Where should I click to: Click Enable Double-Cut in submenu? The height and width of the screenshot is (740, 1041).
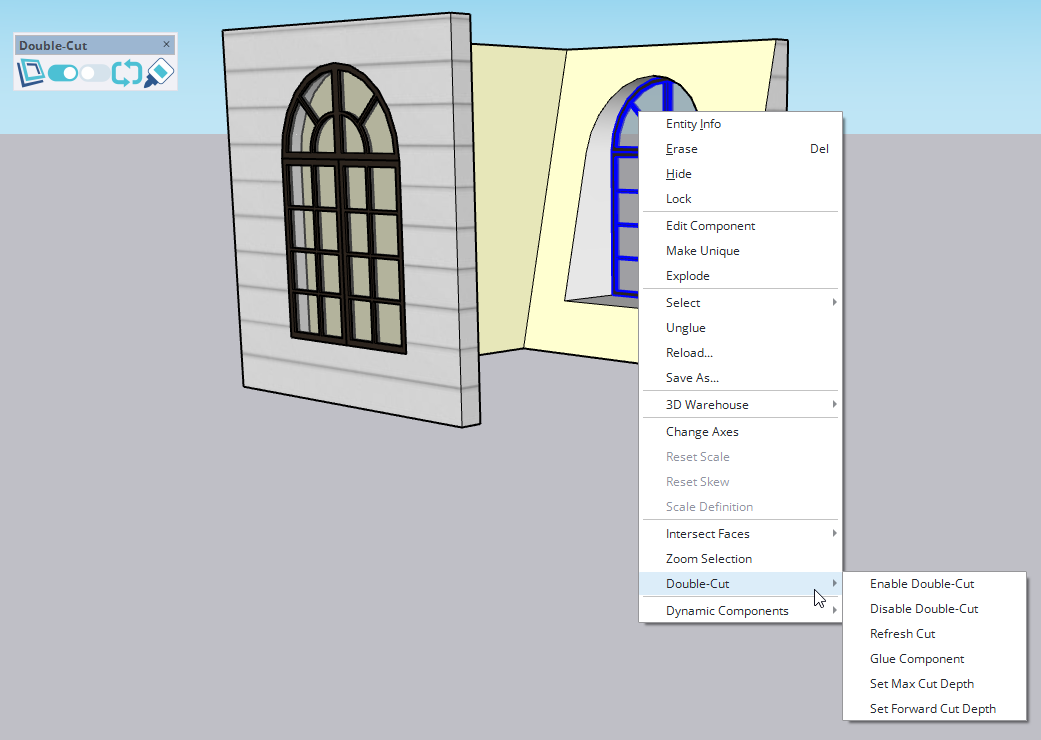921,584
